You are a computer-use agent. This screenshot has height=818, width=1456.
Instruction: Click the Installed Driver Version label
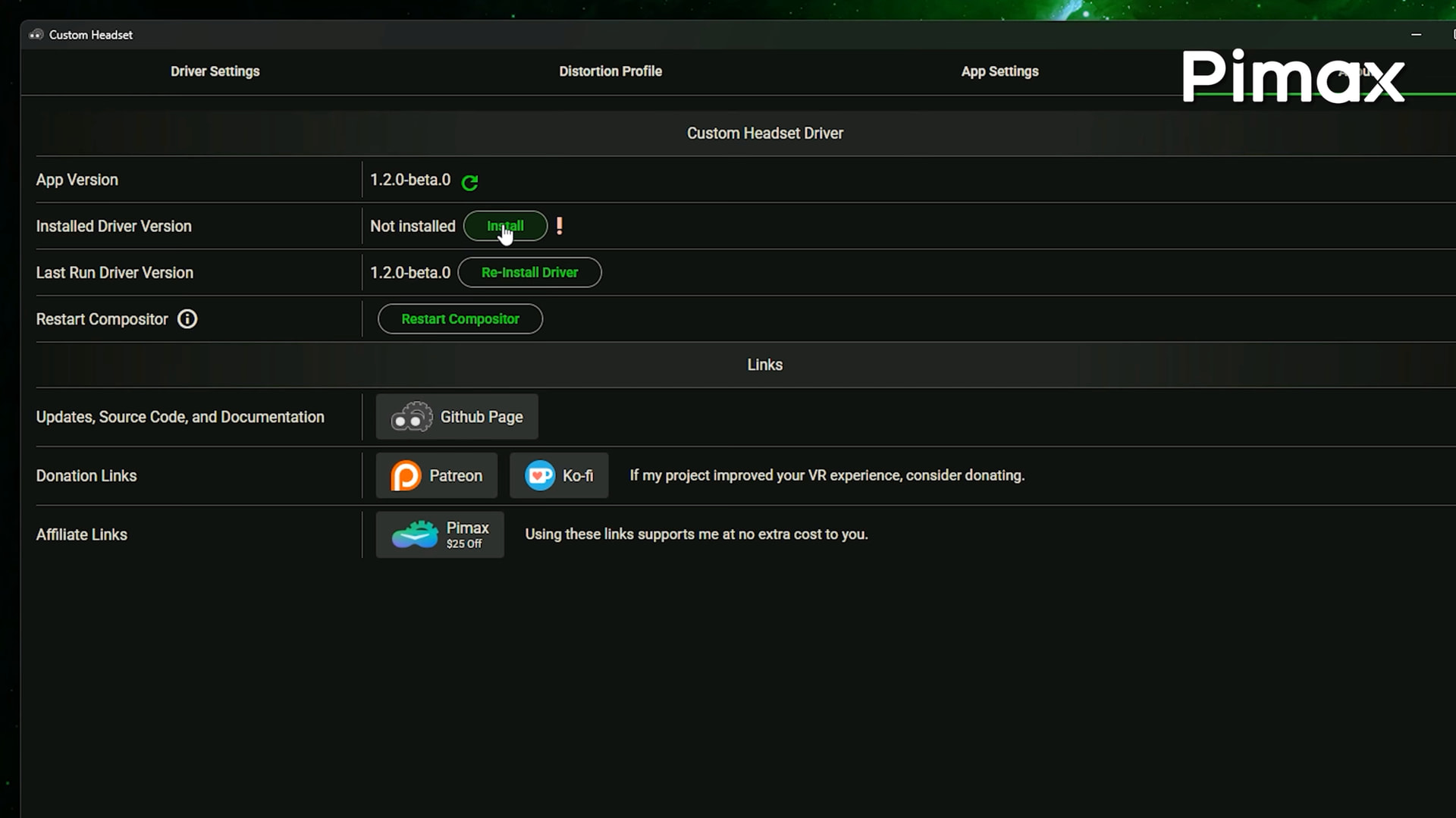pos(114,226)
